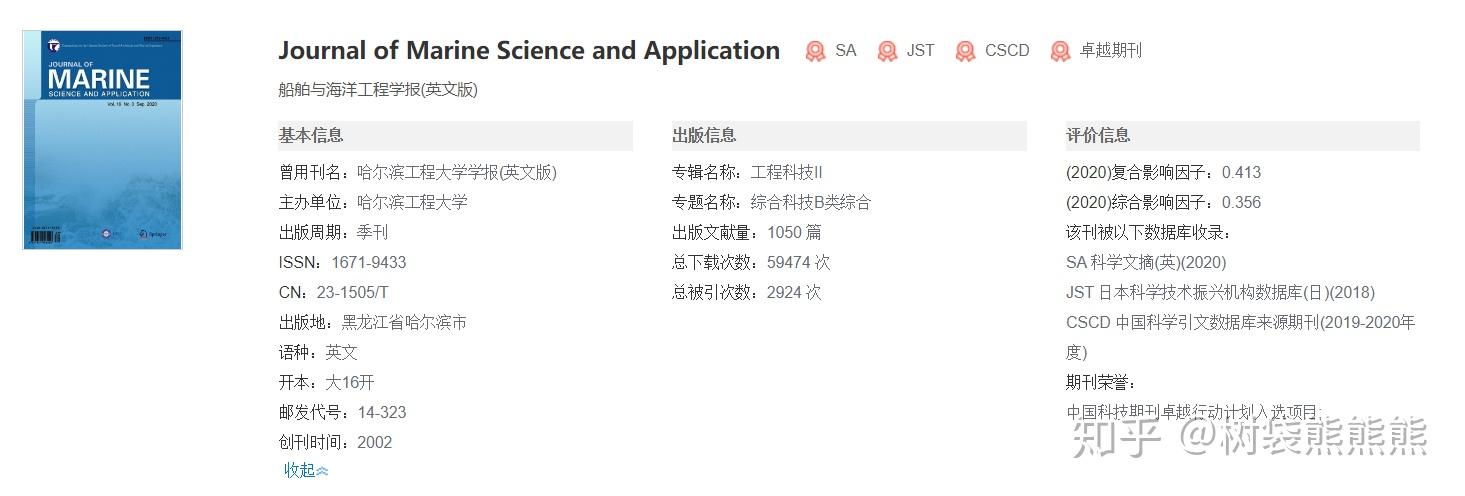Viewport: 1465px width, 496px height.
Task: Select the 专辑名称 工程科技II row
Action: (747, 172)
